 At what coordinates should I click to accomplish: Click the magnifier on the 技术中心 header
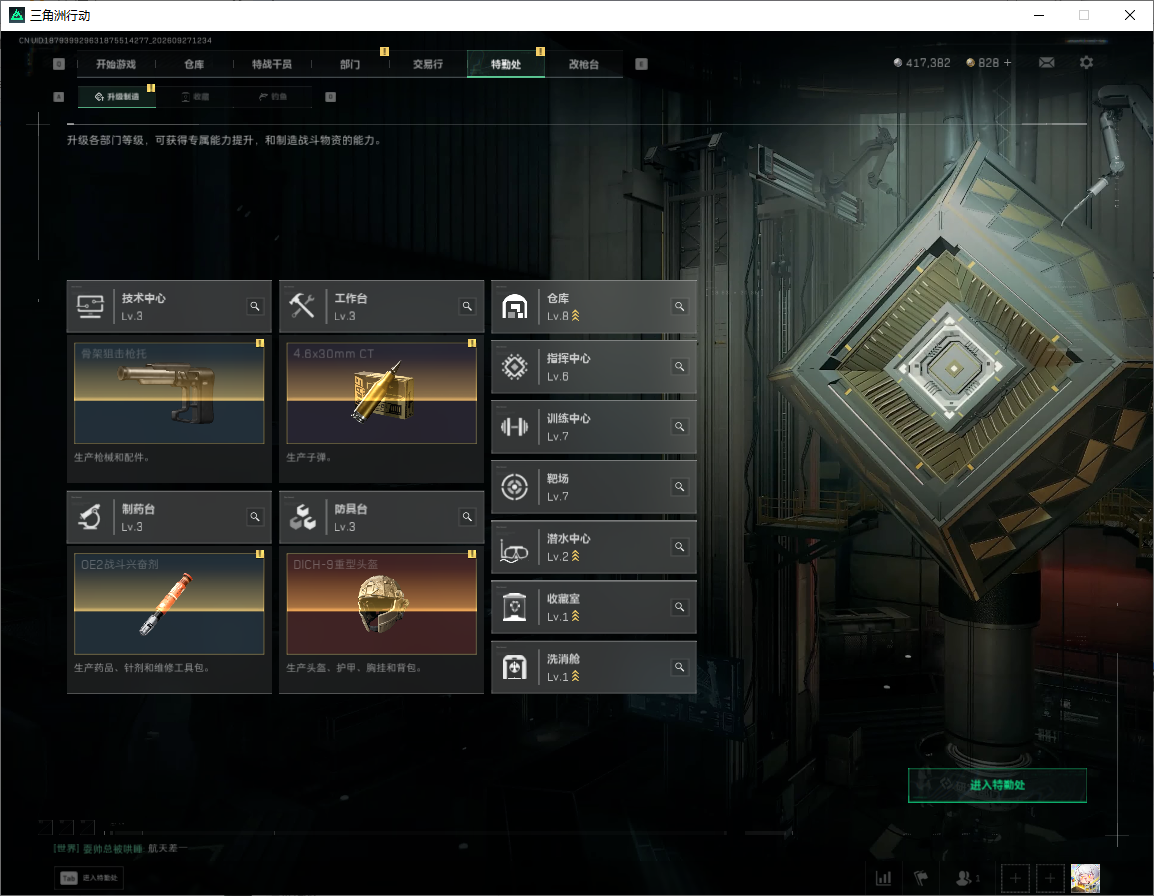click(x=255, y=306)
